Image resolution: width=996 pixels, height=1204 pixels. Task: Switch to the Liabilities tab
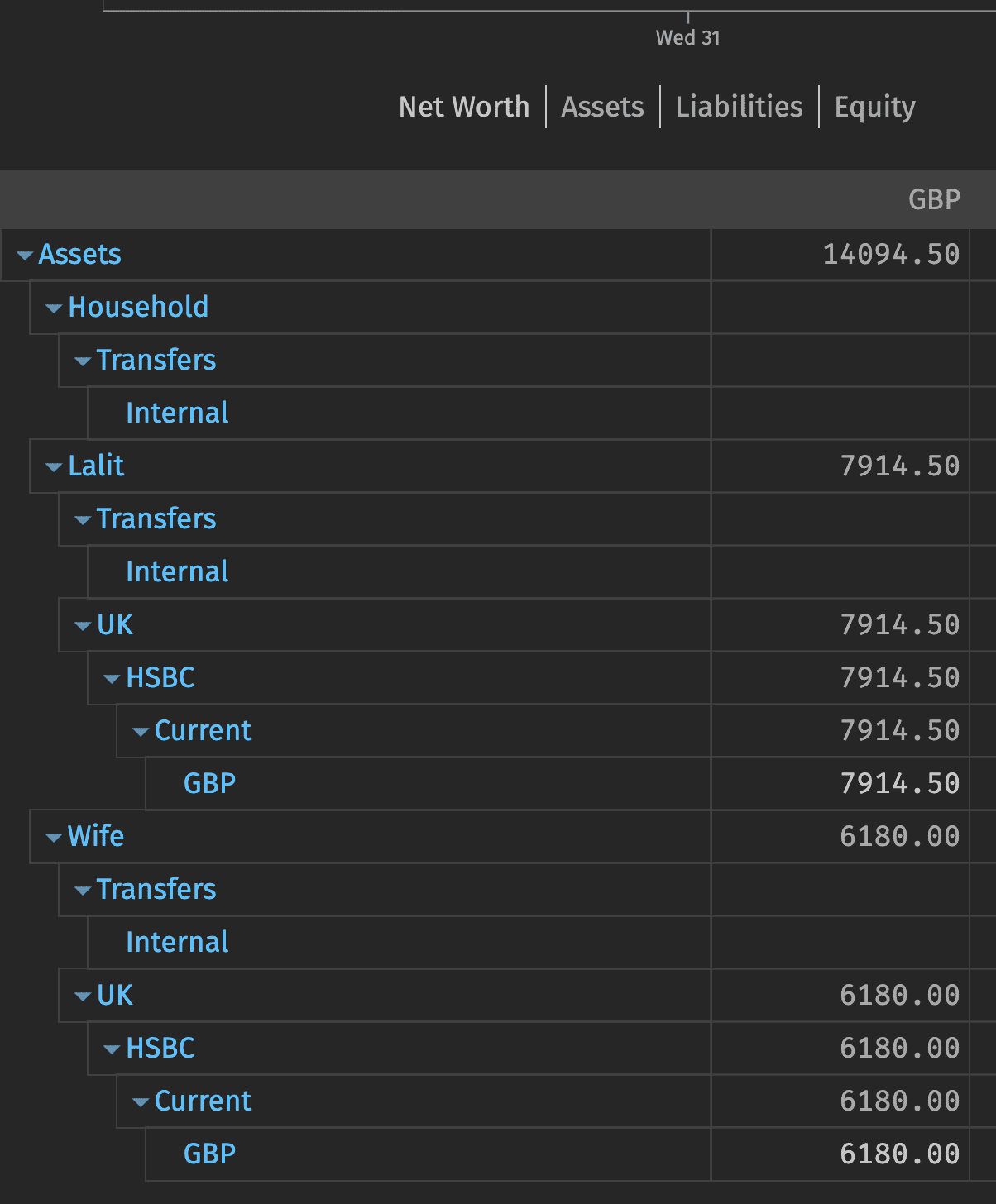point(739,107)
